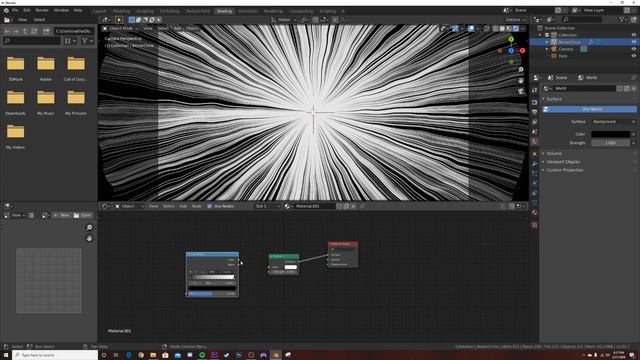Open the outliner filter dropdown
This screenshot has width=640, height=360.
[x=623, y=20]
